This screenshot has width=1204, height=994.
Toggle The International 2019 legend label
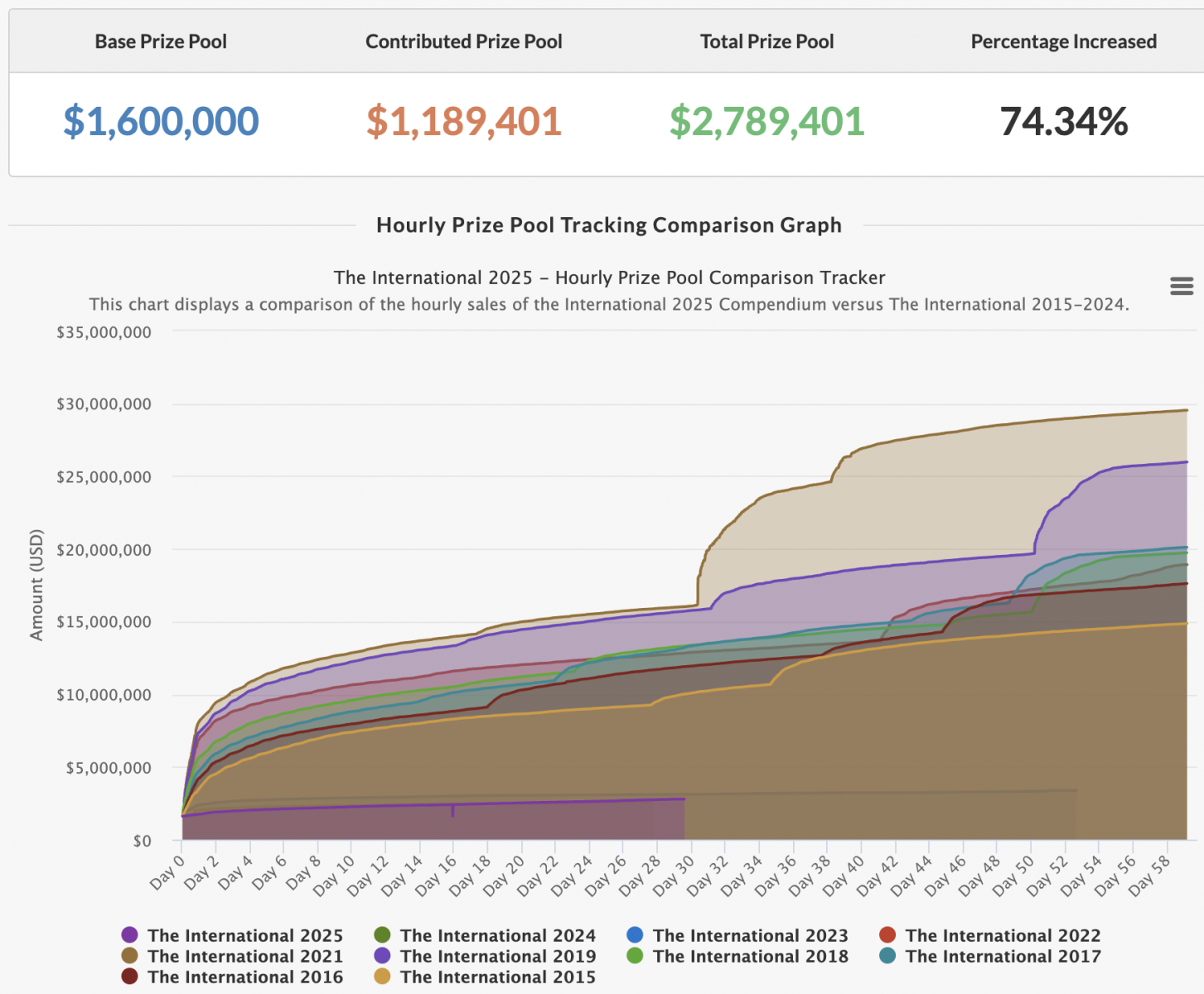[498, 956]
